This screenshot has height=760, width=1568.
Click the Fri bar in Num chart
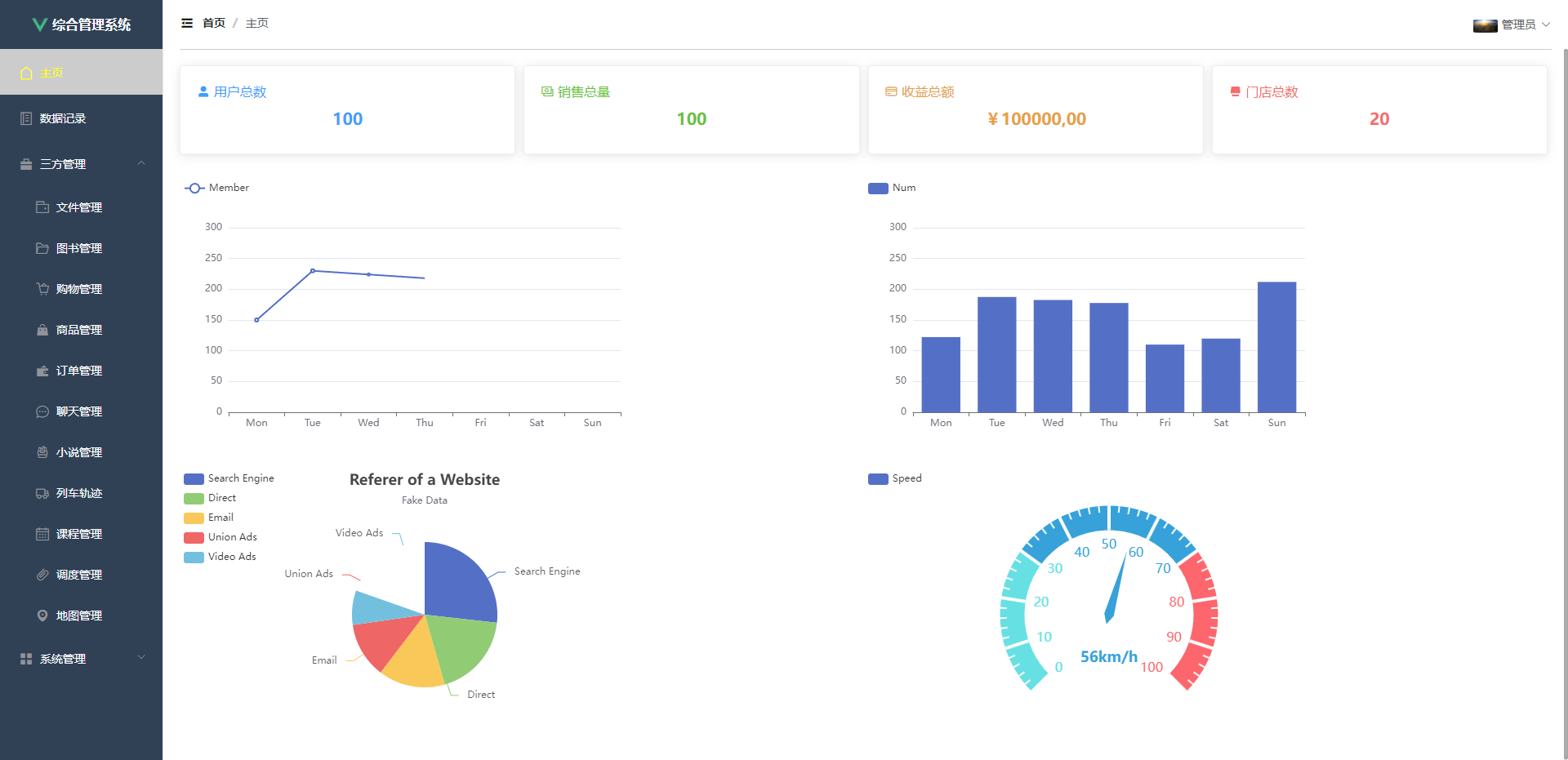click(1165, 379)
